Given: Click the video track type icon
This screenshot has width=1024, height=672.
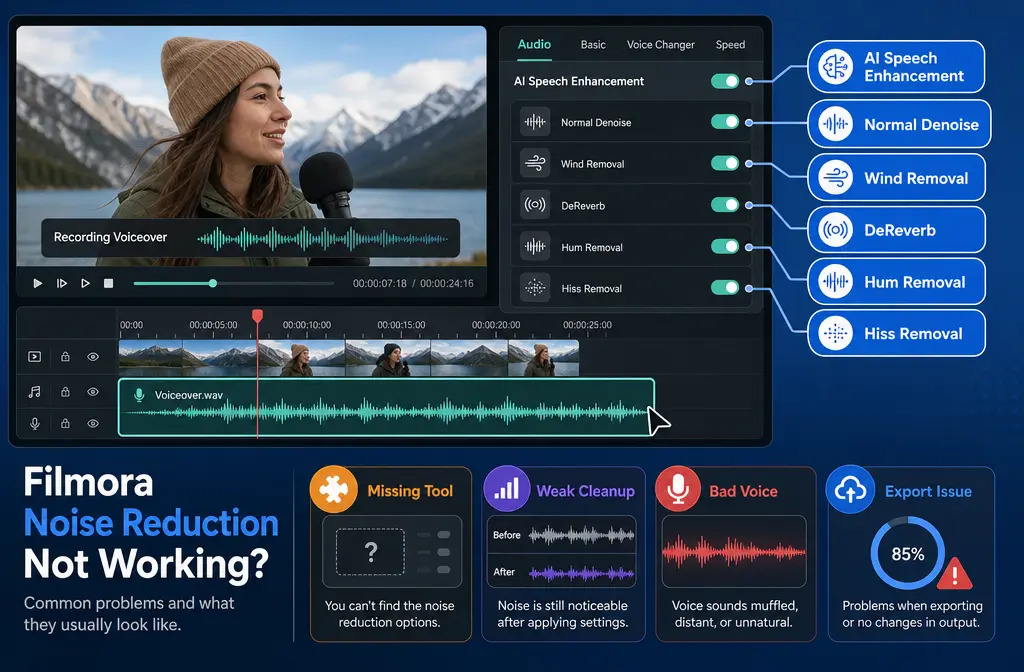Looking at the screenshot, I should 35,357.
